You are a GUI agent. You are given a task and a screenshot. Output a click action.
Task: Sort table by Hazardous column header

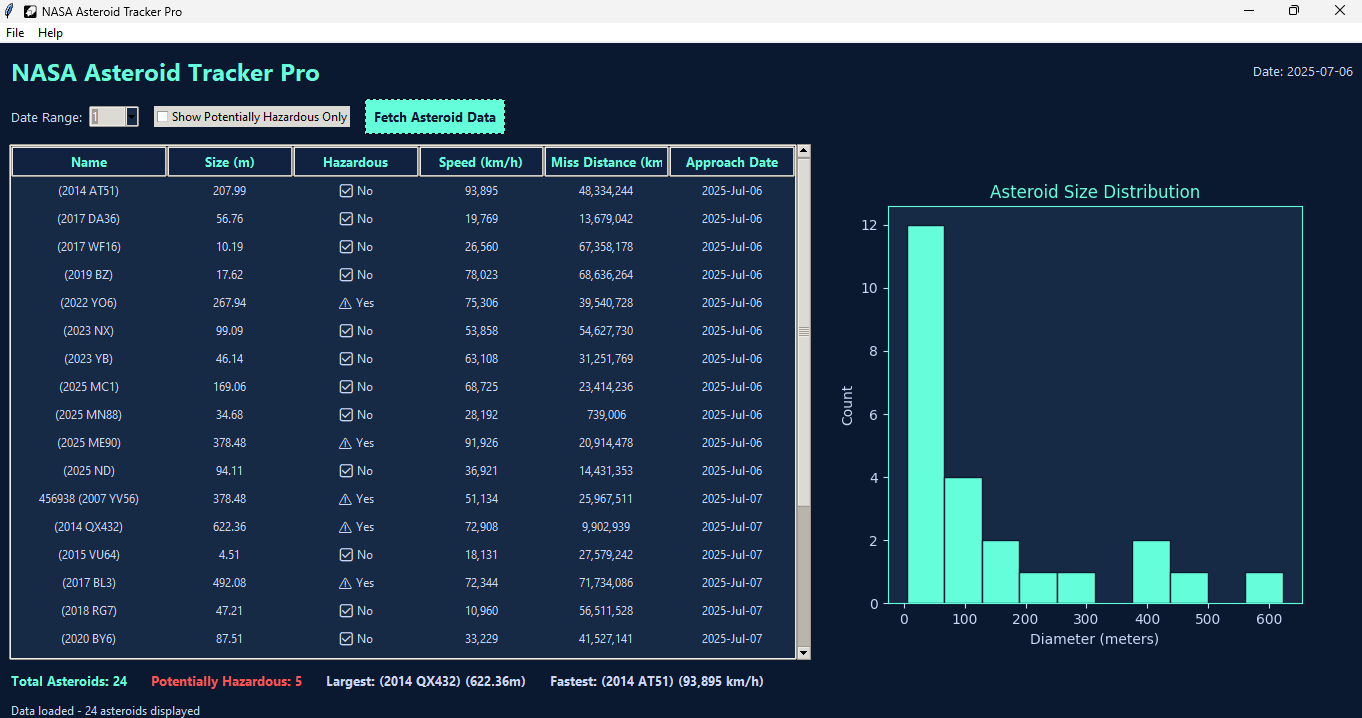tap(355, 162)
